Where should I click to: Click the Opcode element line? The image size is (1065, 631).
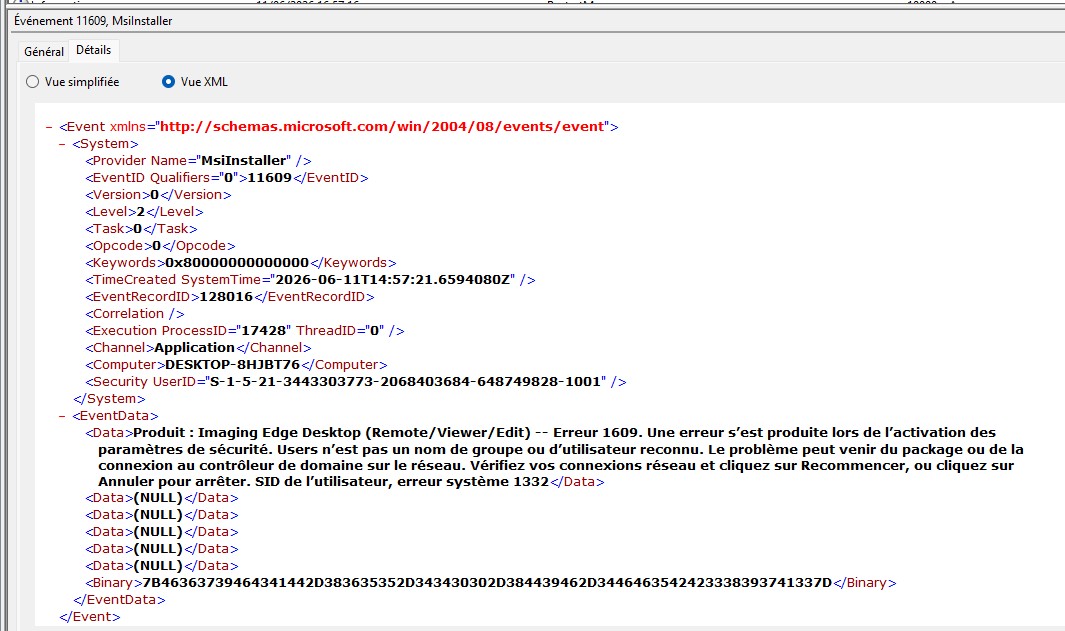(x=160, y=246)
